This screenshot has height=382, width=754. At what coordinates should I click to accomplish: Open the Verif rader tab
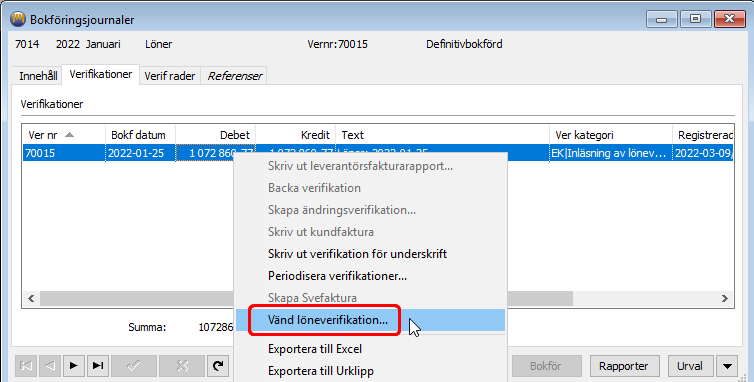point(170,76)
